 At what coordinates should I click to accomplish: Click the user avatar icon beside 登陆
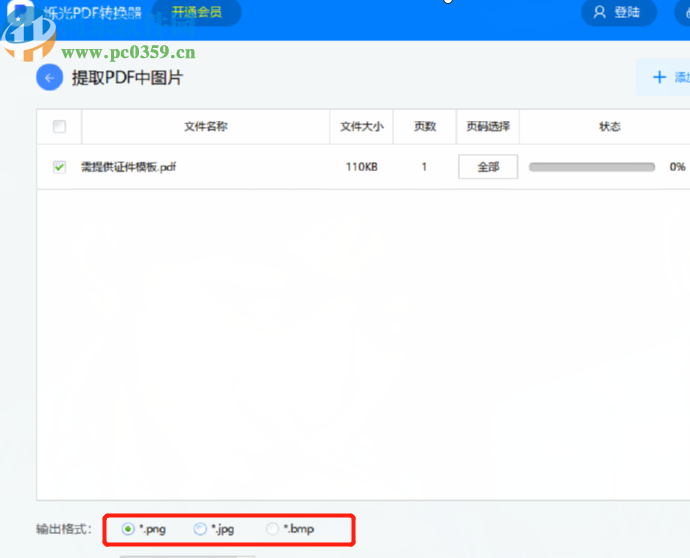point(599,12)
